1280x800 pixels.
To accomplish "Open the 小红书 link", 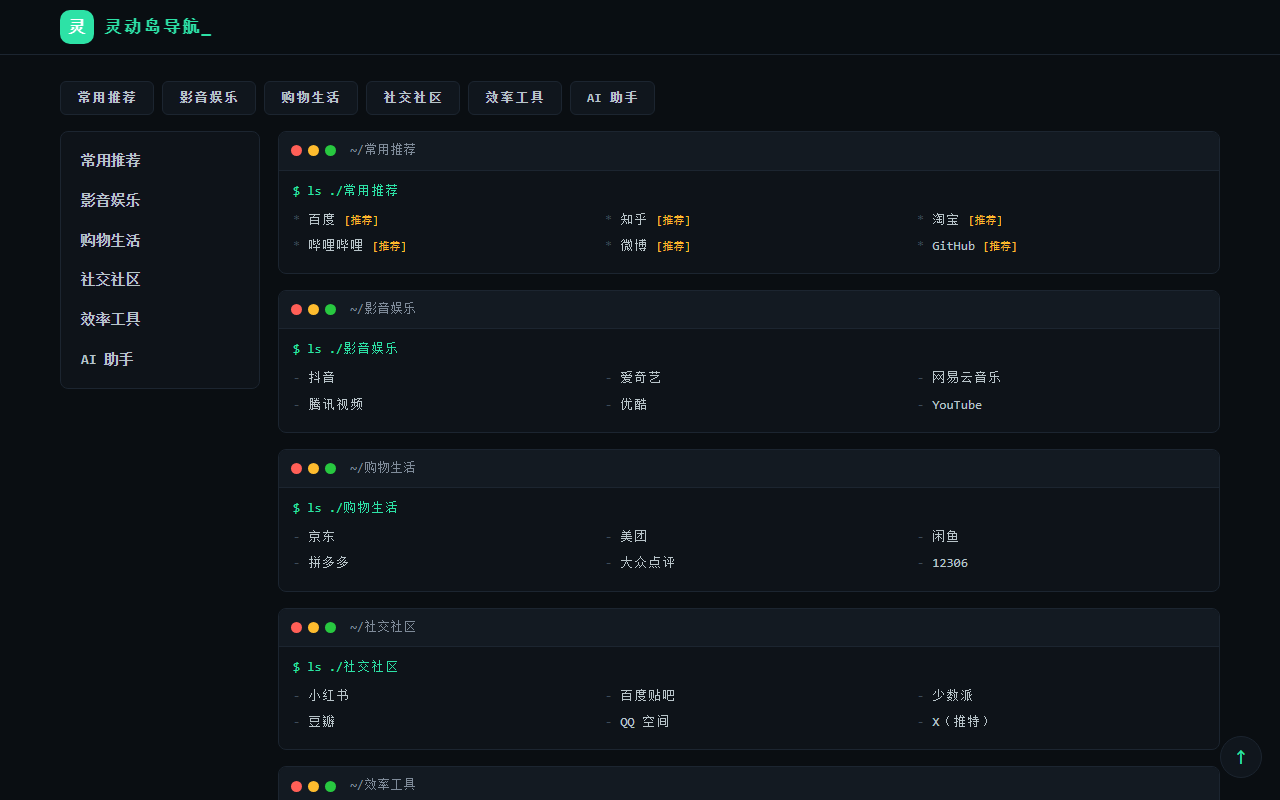I will (329, 696).
